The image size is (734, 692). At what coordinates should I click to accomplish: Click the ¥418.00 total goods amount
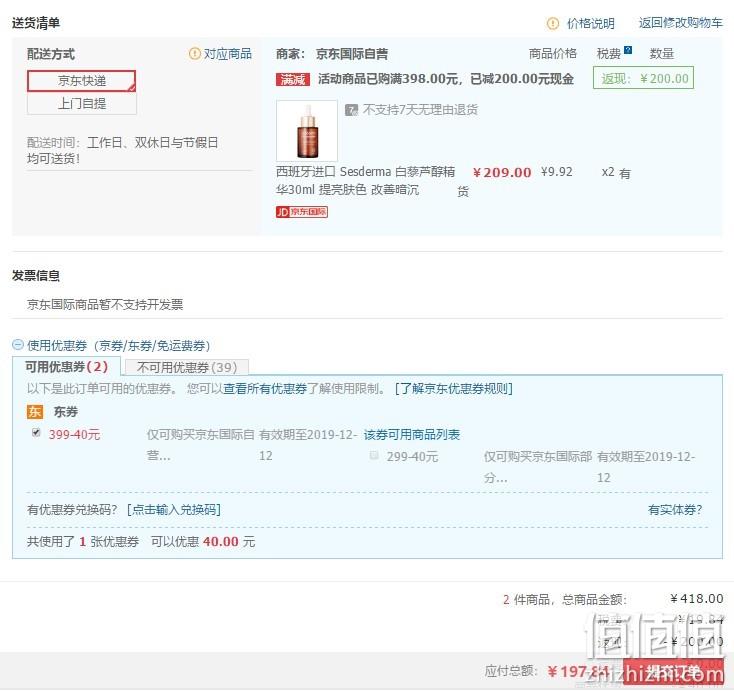697,598
